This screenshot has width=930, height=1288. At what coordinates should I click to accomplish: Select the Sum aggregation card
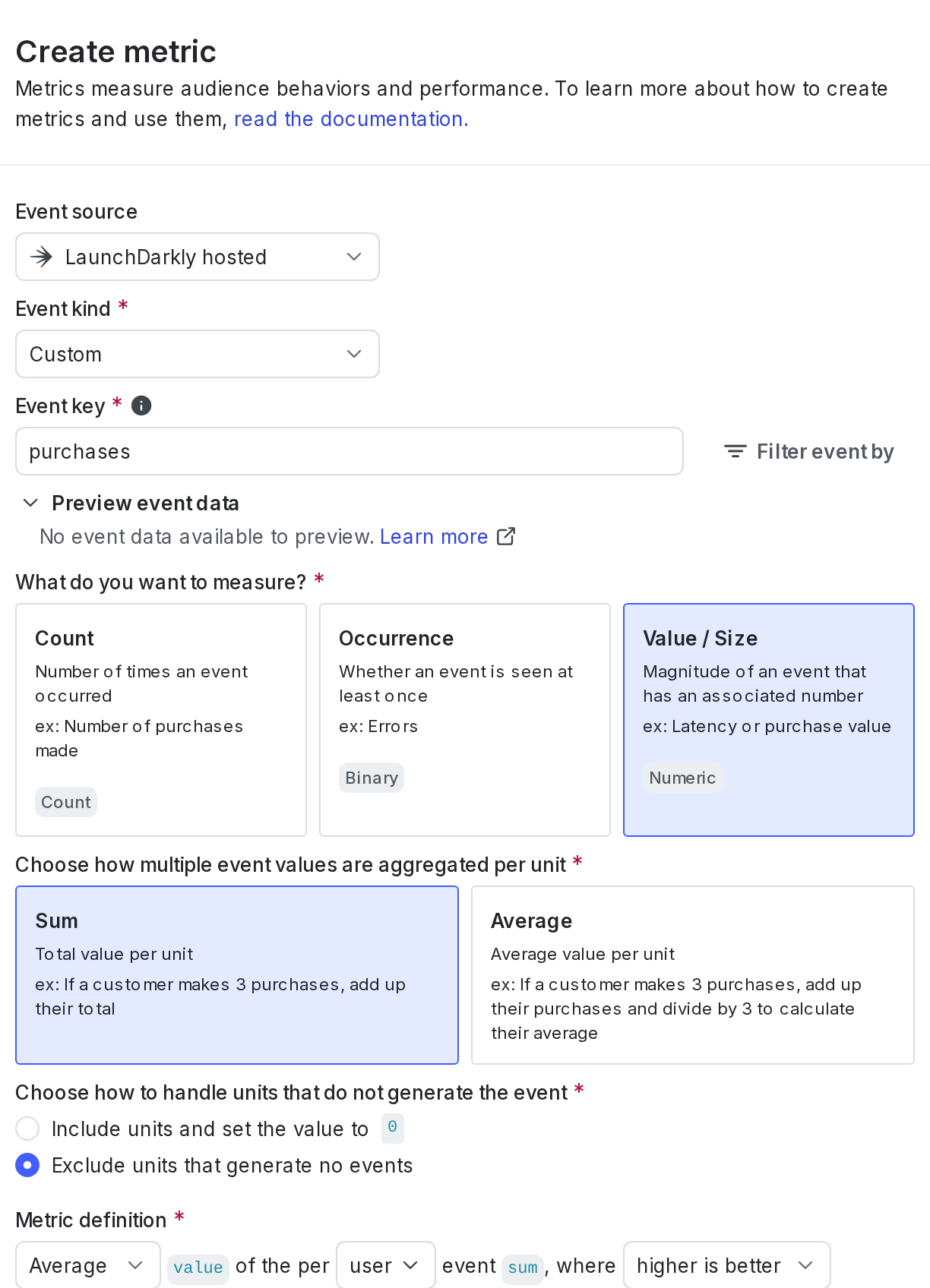237,975
